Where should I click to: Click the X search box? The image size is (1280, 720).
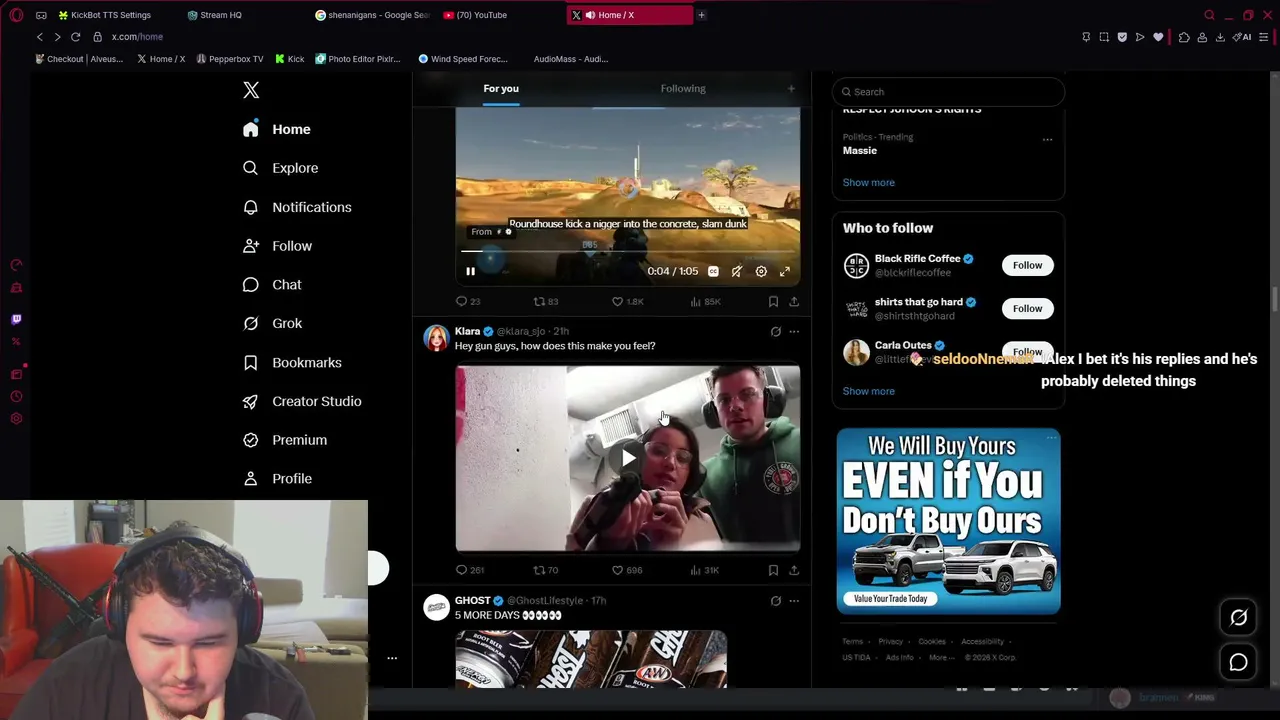coord(948,92)
